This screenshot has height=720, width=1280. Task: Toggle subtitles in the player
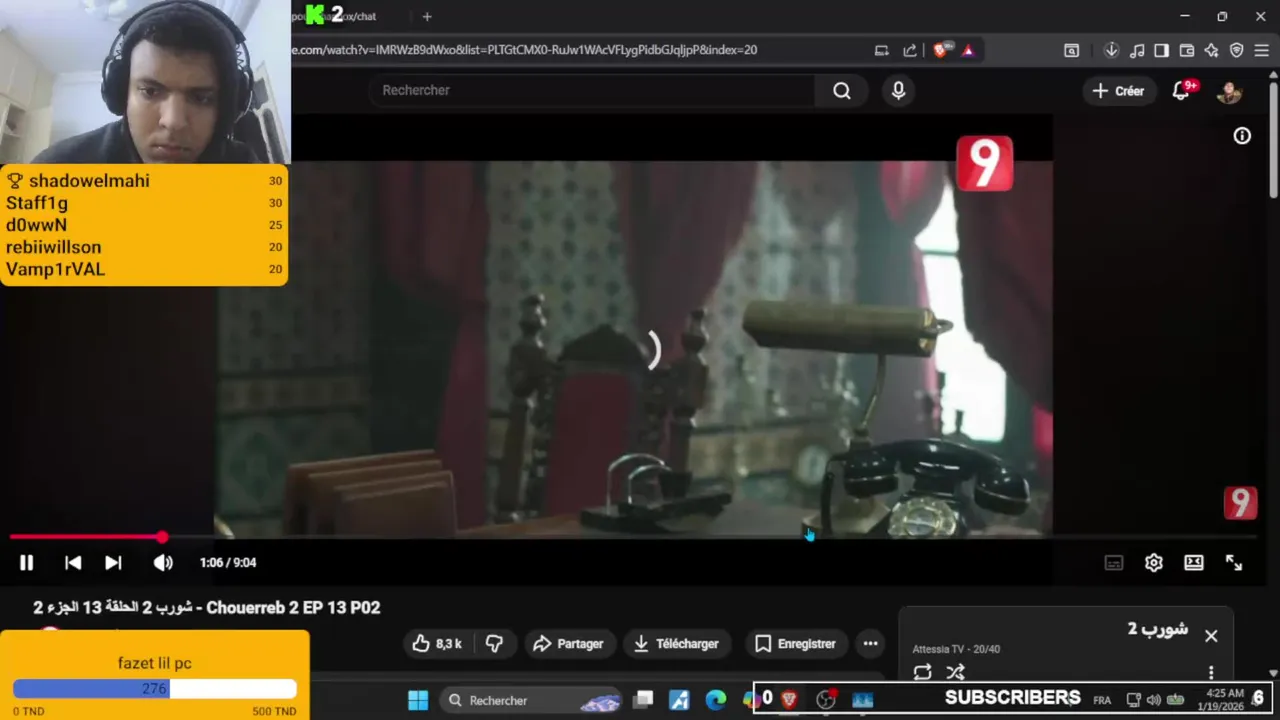click(x=1114, y=563)
